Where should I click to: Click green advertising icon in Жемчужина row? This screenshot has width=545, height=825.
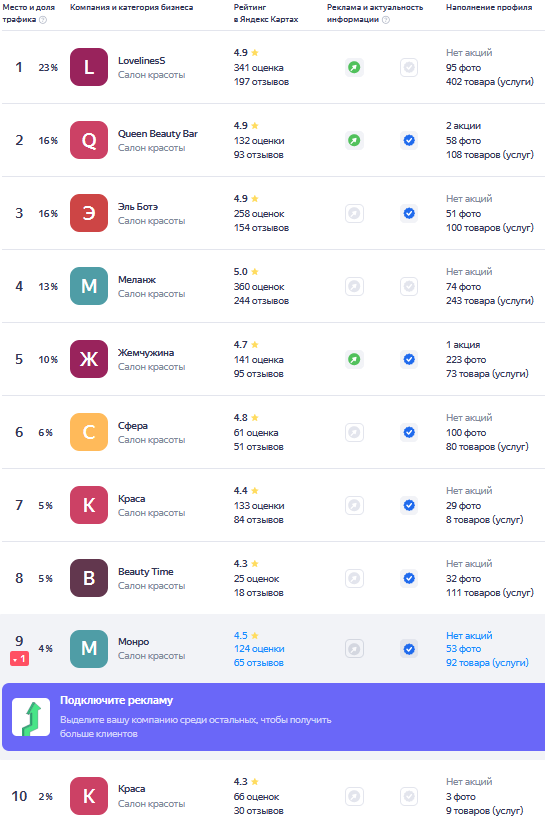pyautogui.click(x=355, y=359)
